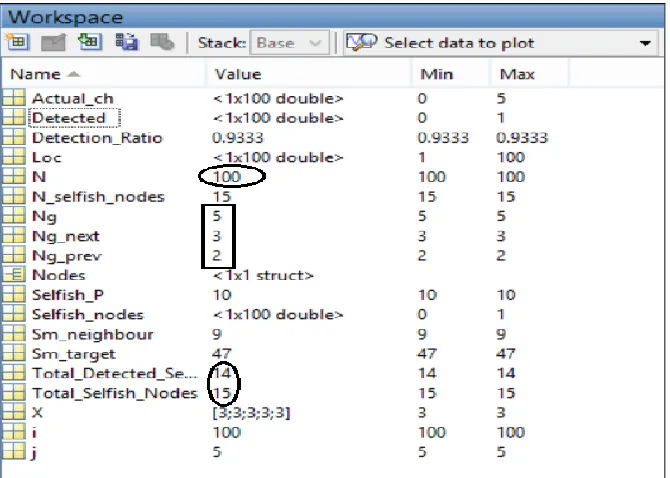Click the <1x100 double> value of Loc

[278, 158]
